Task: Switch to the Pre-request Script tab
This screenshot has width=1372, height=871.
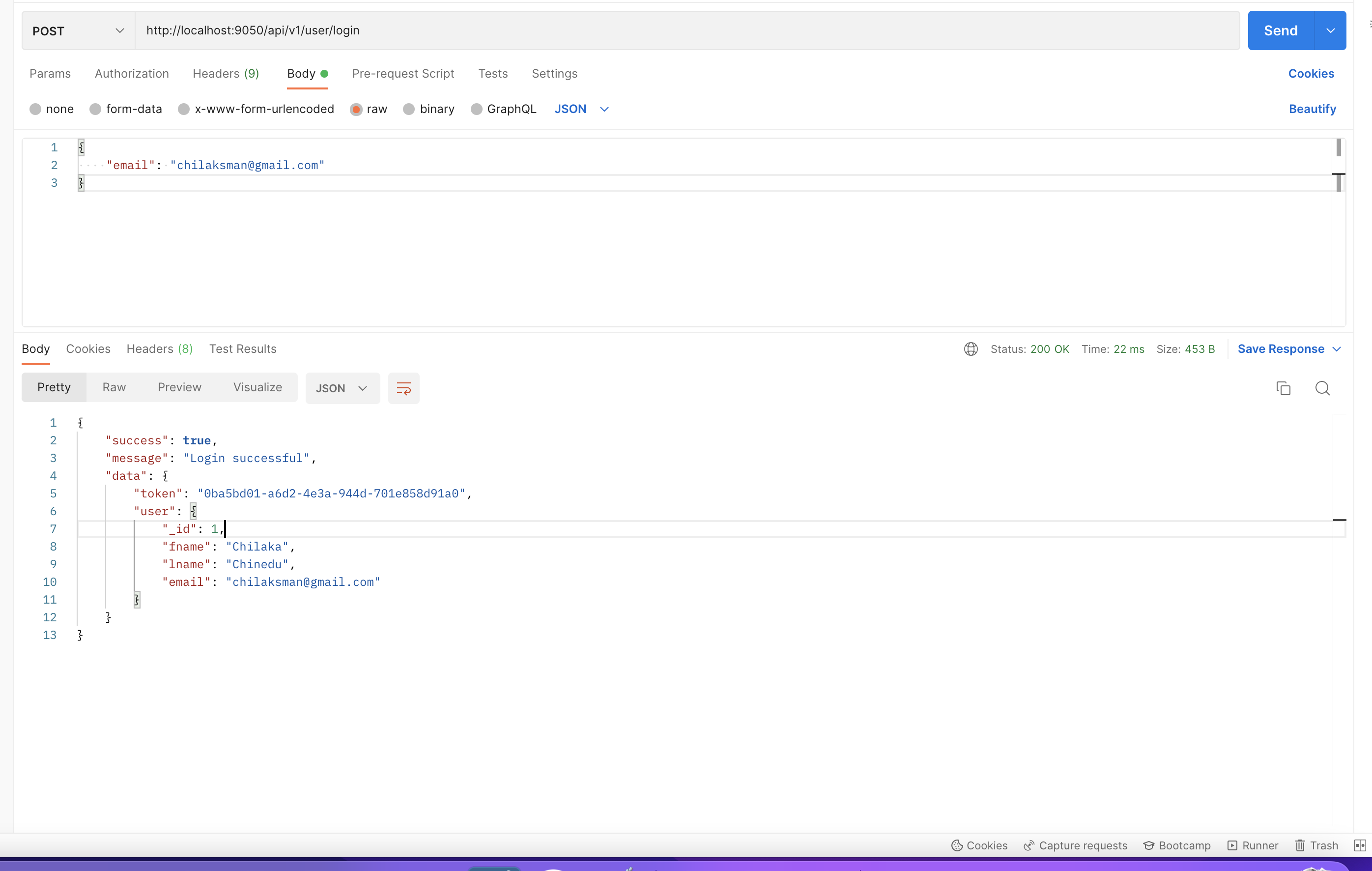Action: point(403,74)
